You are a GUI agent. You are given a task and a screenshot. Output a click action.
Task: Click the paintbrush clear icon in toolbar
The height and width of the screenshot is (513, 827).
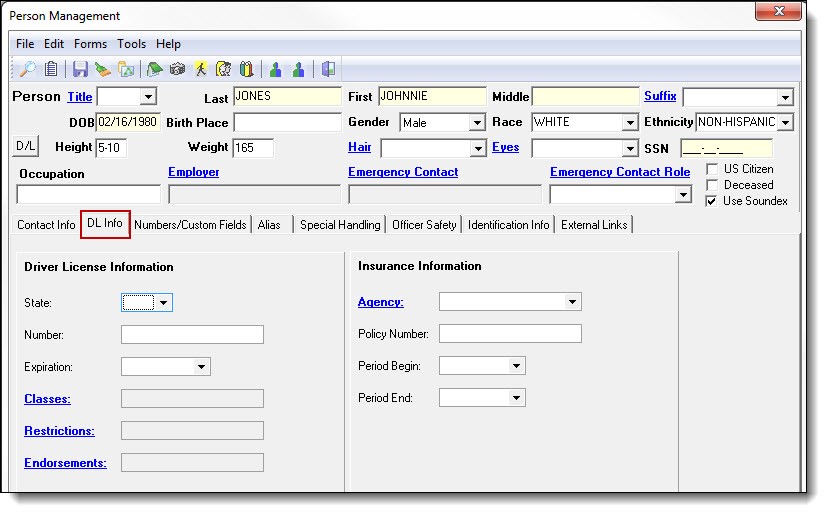tap(102, 69)
